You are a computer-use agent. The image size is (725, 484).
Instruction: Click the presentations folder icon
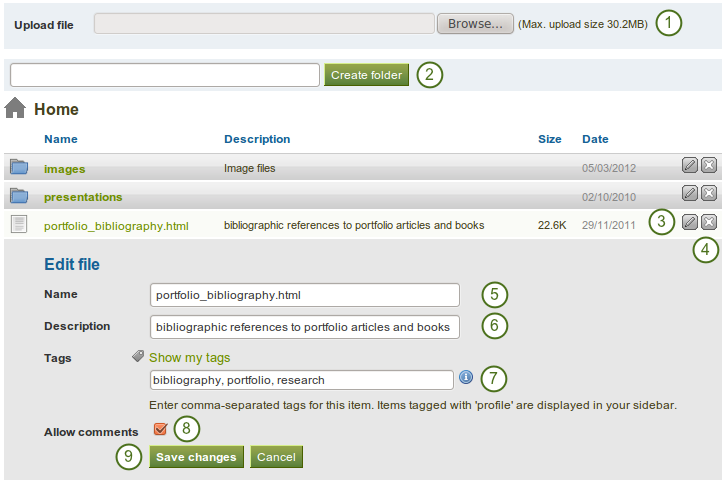tap(19, 196)
